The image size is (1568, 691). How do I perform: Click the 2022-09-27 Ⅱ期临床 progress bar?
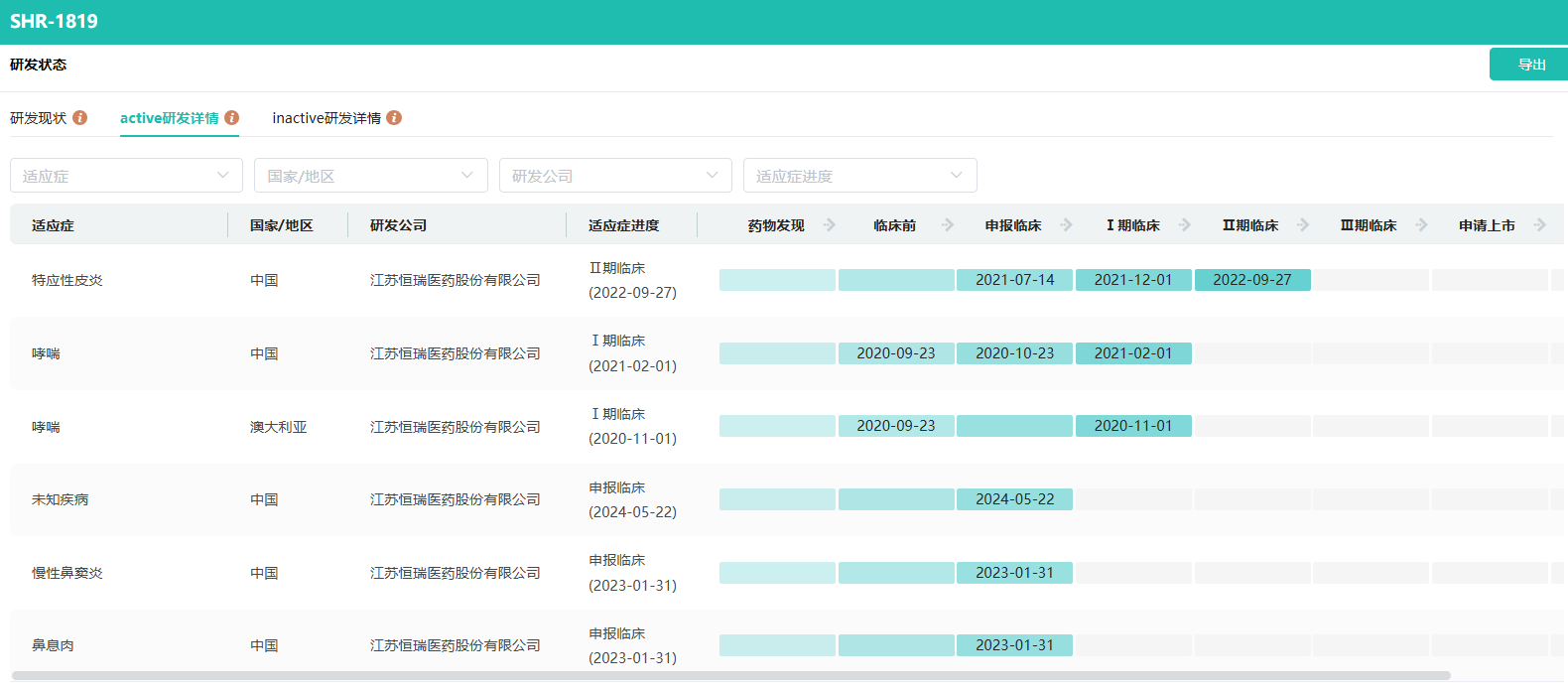[x=1251, y=280]
